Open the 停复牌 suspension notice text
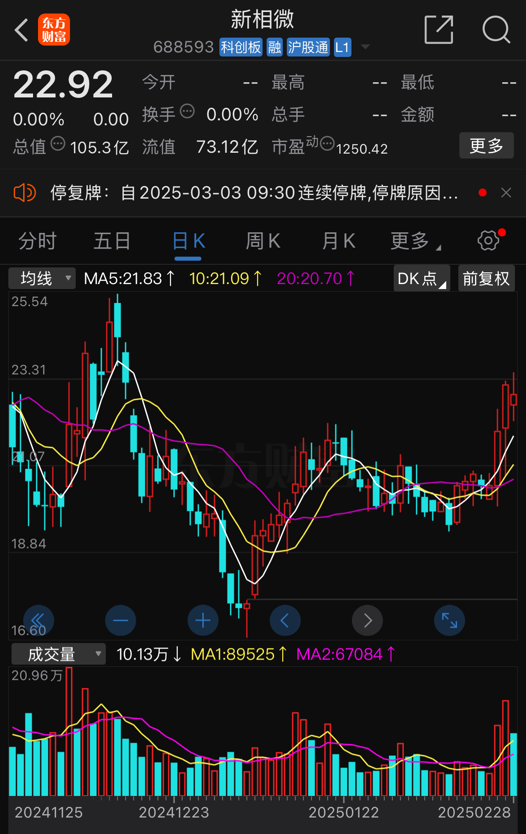Viewport: 526px width, 834px height. (x=254, y=193)
